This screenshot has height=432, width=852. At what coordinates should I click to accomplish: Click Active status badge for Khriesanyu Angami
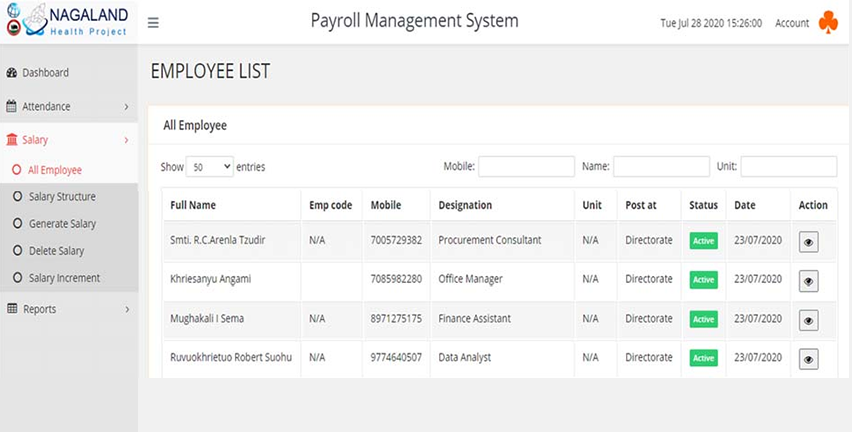pyautogui.click(x=704, y=280)
